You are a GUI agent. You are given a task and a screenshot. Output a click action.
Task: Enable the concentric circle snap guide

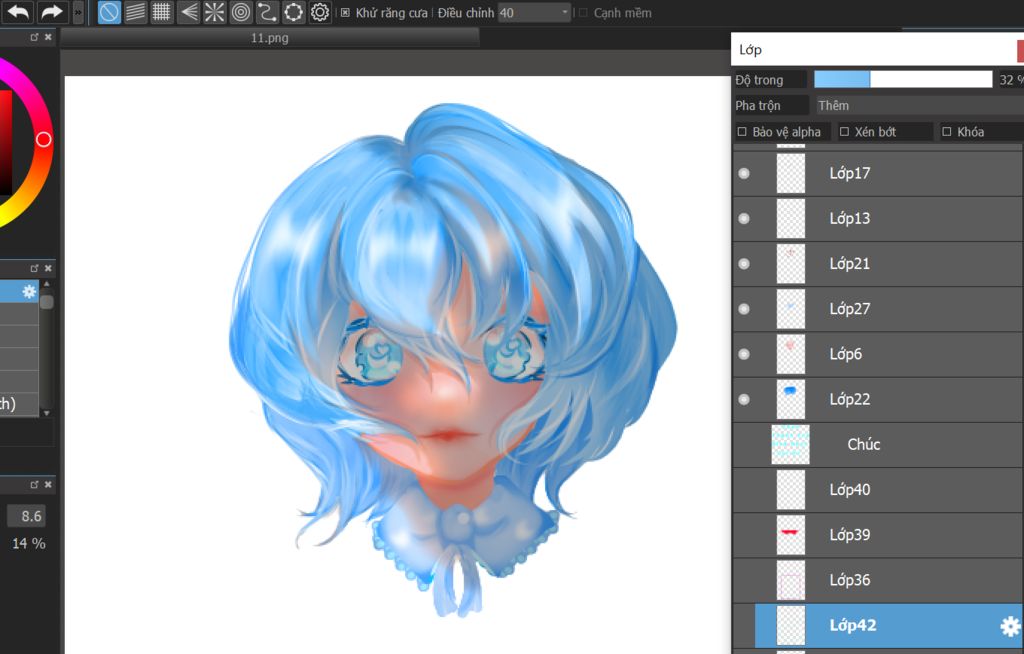[x=241, y=12]
